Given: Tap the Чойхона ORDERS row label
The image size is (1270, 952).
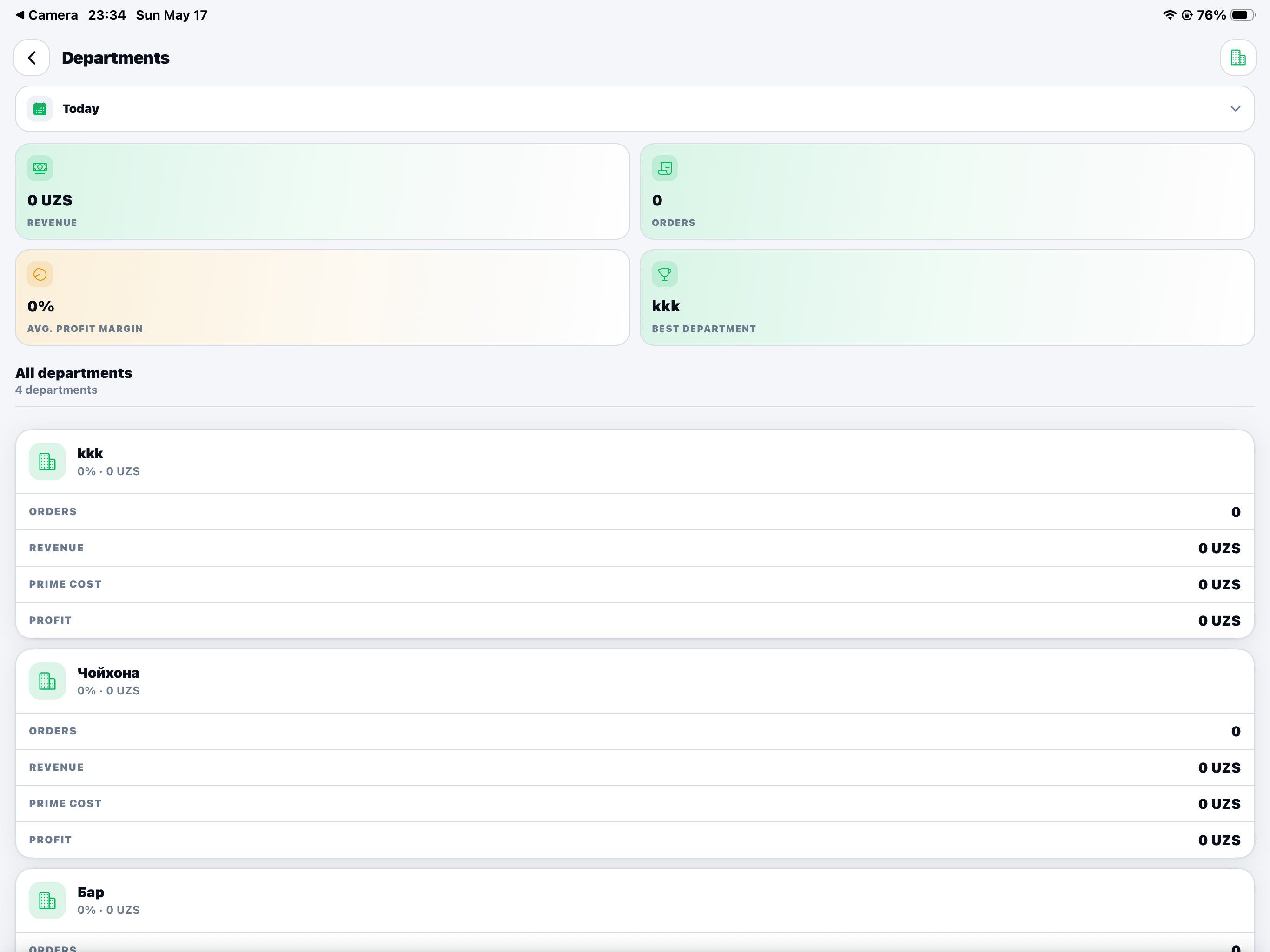Looking at the screenshot, I should point(53,731).
